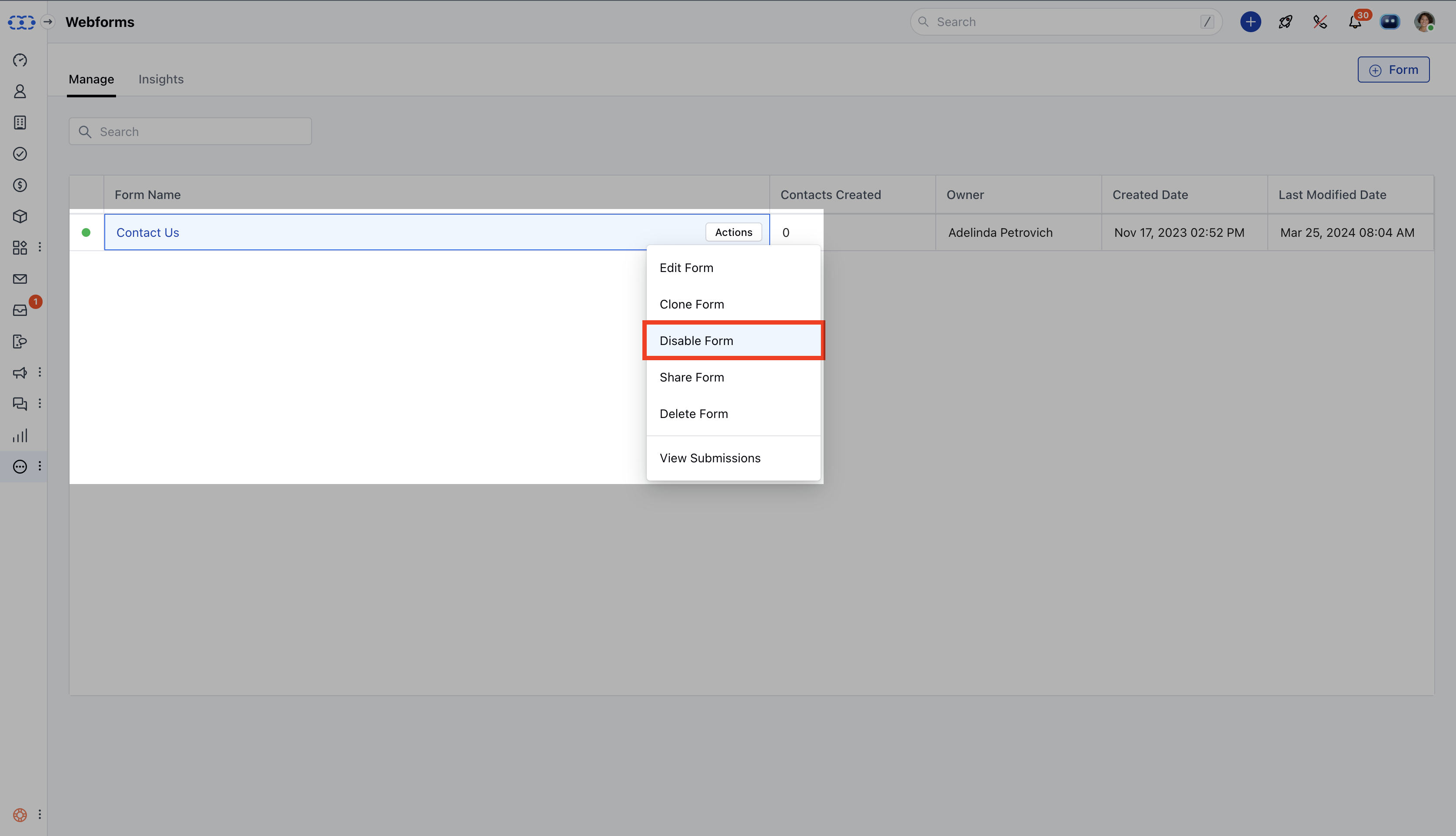
Task: Click the add Form button
Action: 1393,70
